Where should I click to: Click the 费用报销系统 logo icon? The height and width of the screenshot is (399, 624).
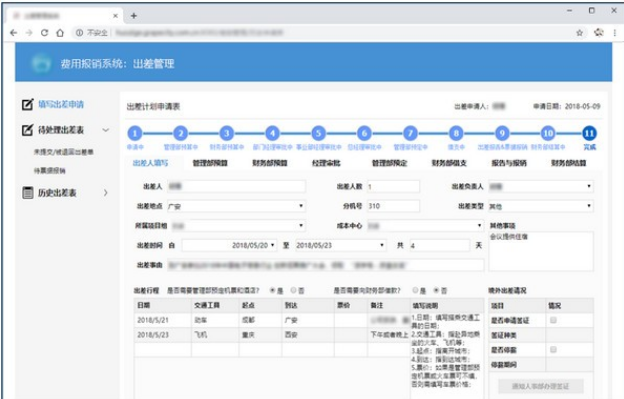point(41,64)
